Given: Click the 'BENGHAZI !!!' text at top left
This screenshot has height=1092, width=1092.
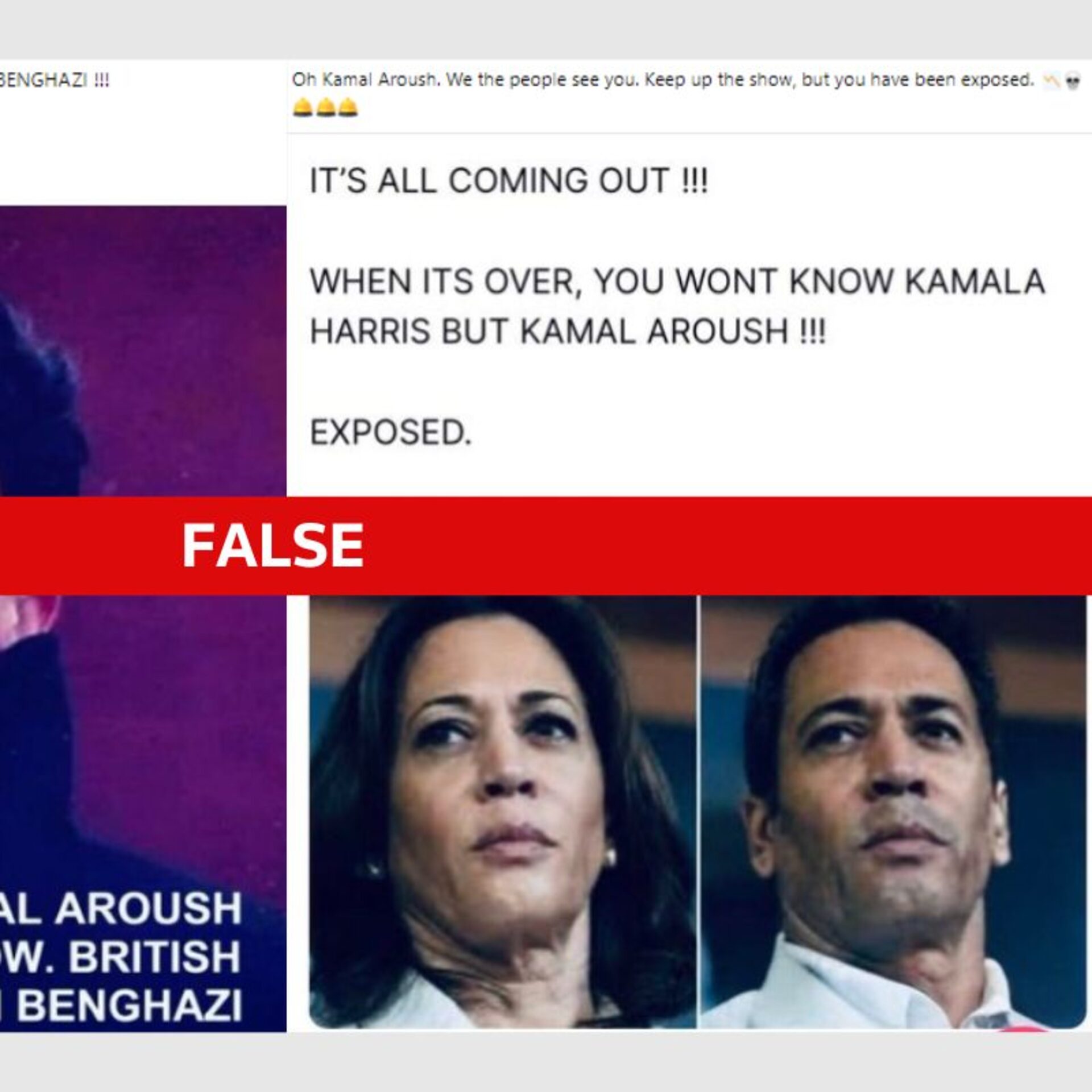Looking at the screenshot, I should (55, 80).
